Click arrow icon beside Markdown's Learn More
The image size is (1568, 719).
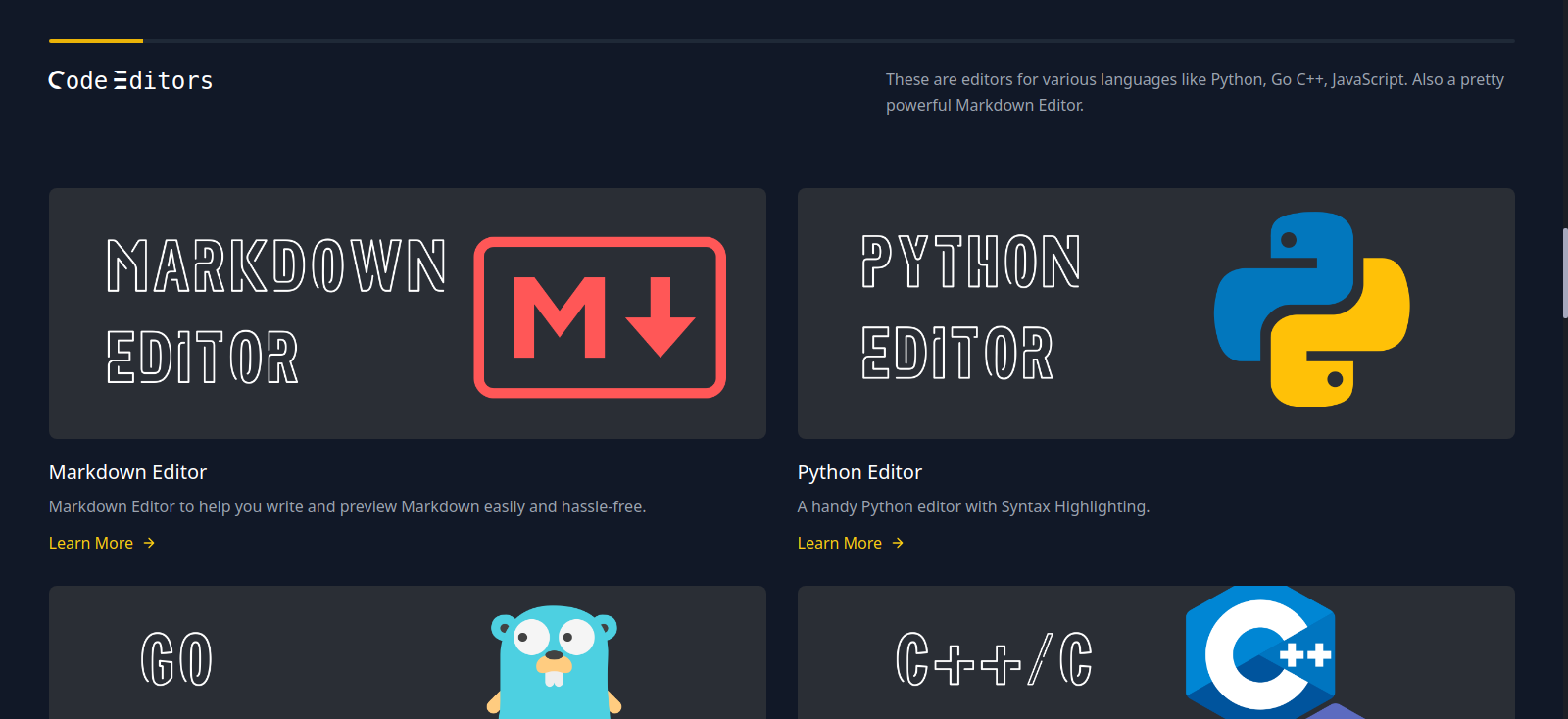149,543
